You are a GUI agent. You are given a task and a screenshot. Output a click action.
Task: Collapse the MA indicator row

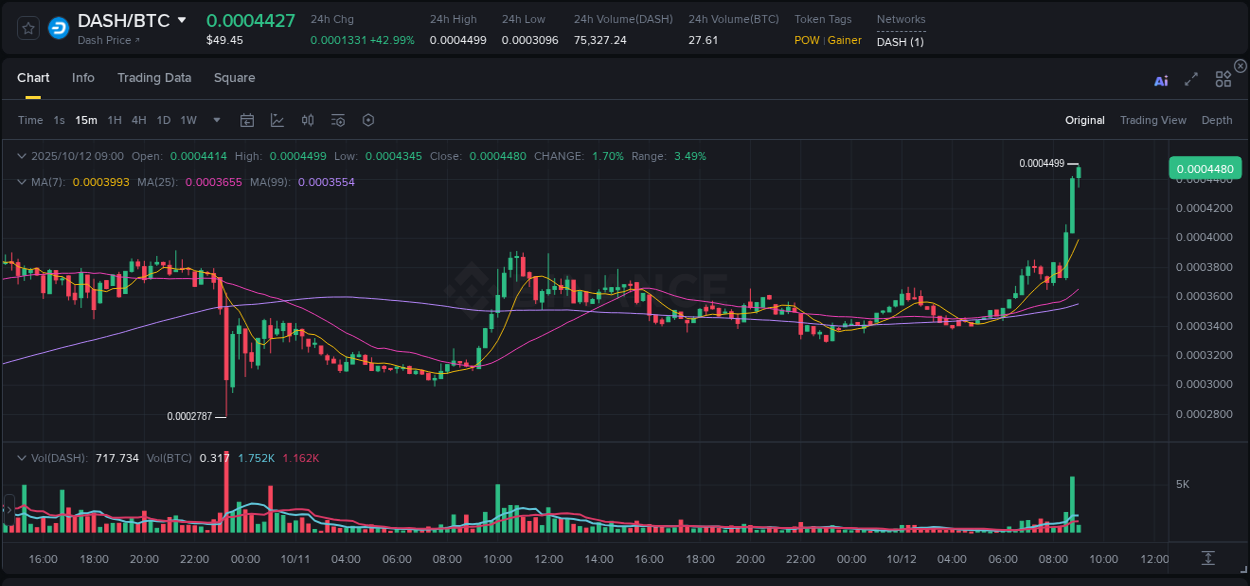[x=22, y=182]
